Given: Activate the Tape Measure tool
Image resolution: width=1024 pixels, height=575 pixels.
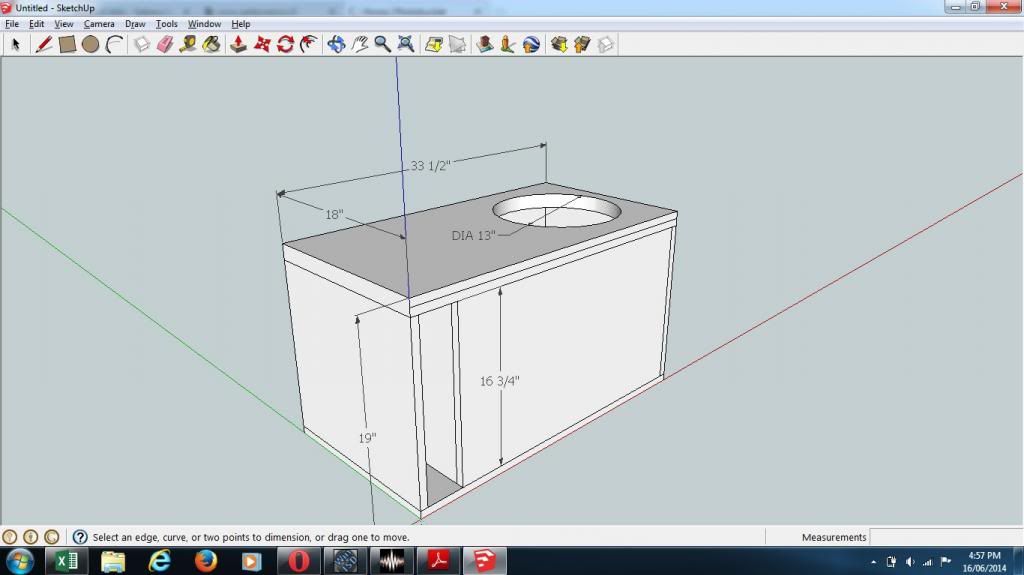Looking at the screenshot, I should pyautogui.click(x=188, y=44).
